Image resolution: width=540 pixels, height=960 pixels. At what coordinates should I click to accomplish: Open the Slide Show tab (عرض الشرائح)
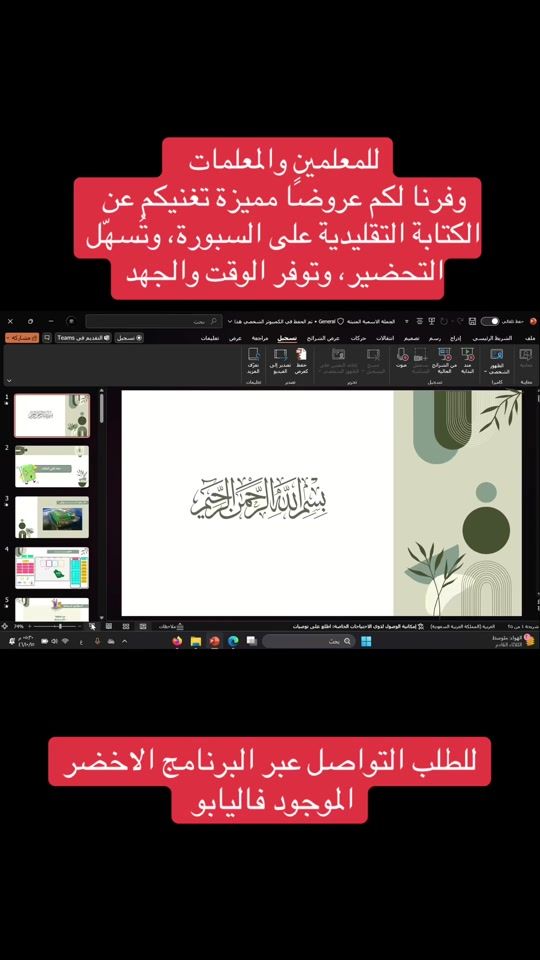[323, 338]
